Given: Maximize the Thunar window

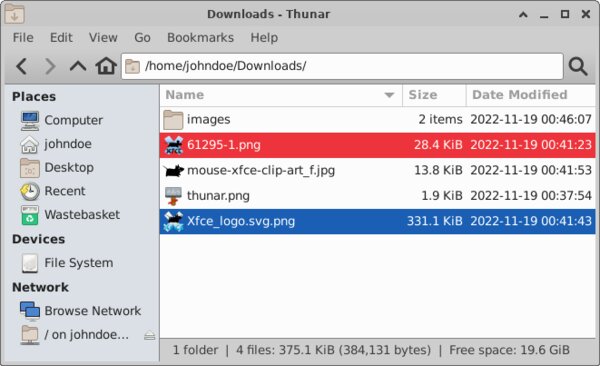Looking at the screenshot, I should click(x=565, y=14).
